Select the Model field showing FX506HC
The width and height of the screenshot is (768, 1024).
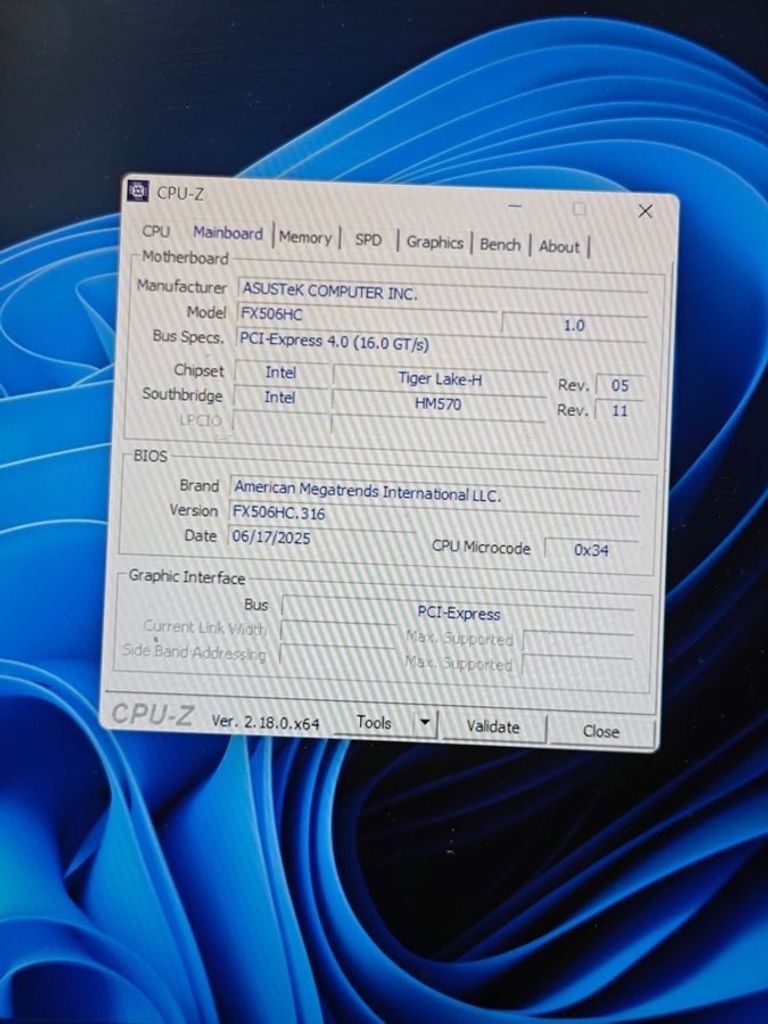(365, 314)
